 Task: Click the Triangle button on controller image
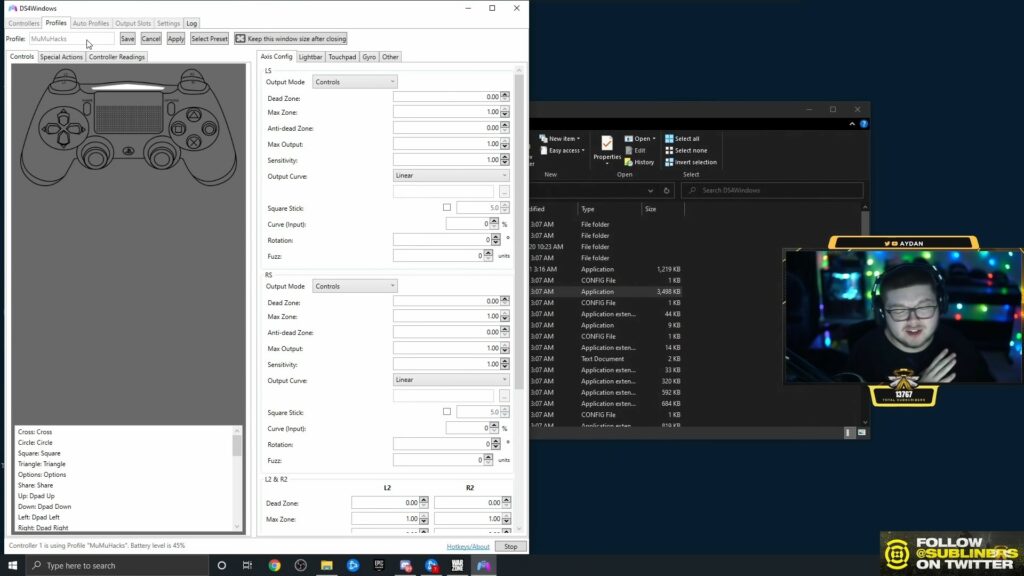click(x=194, y=115)
